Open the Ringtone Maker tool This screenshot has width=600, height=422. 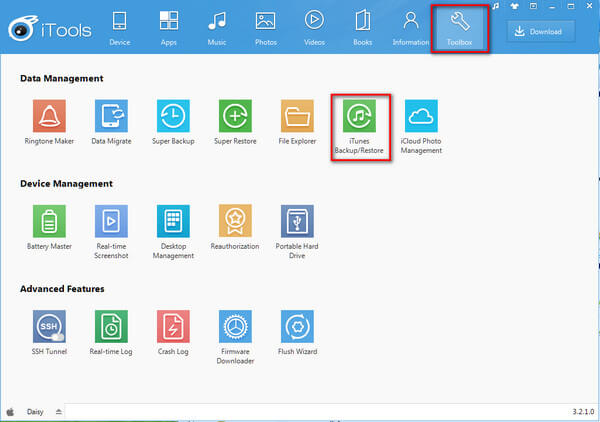(x=49, y=116)
